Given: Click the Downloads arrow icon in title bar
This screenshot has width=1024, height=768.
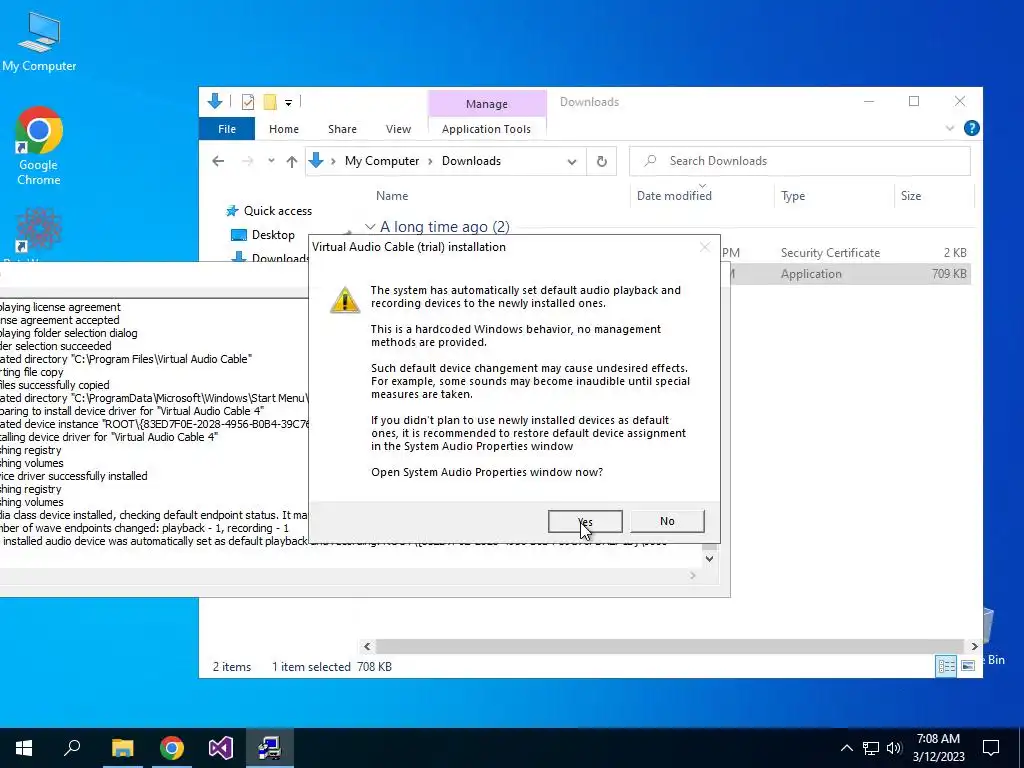Looking at the screenshot, I should [x=215, y=101].
